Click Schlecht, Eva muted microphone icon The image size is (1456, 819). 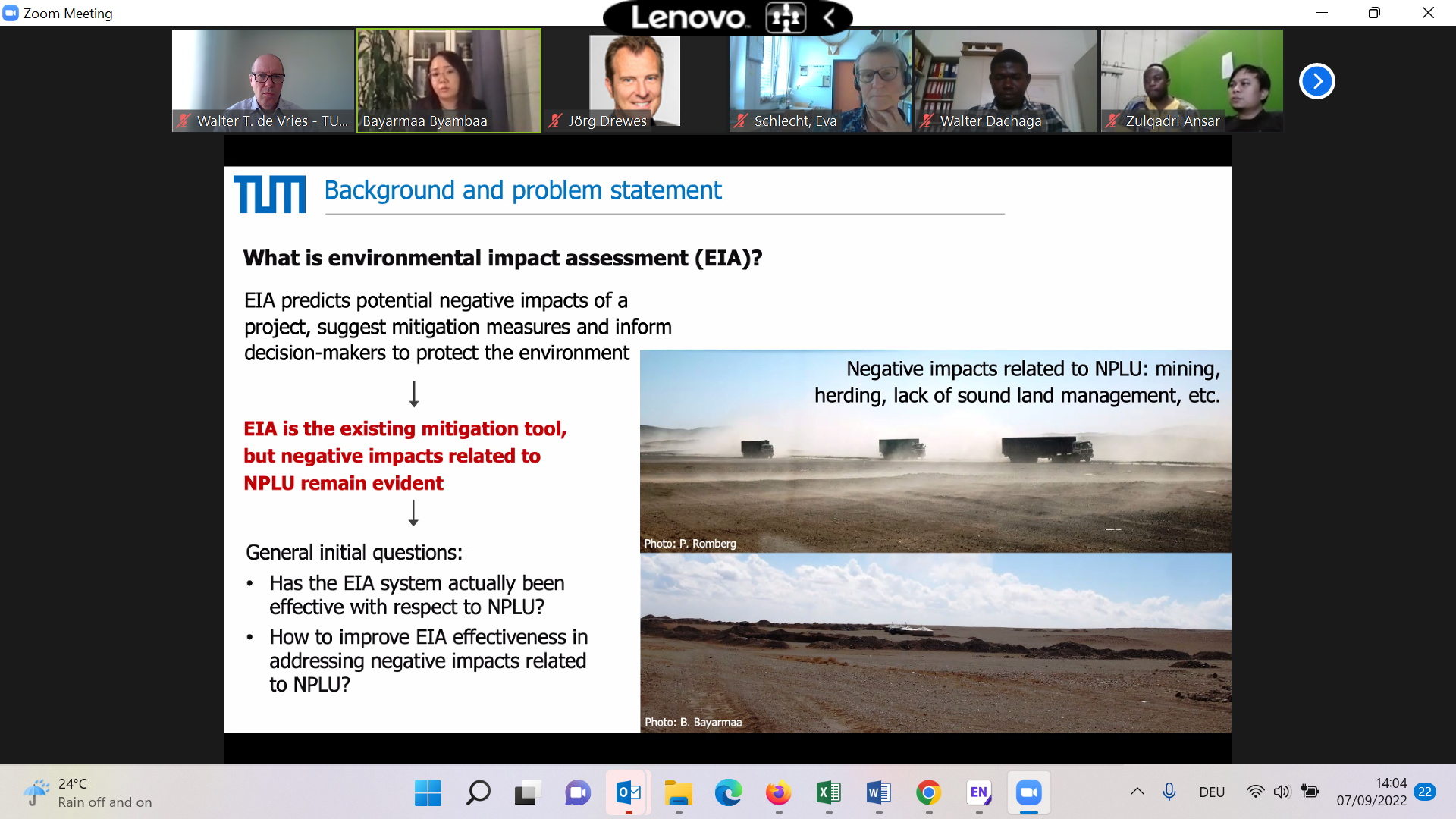tap(741, 121)
